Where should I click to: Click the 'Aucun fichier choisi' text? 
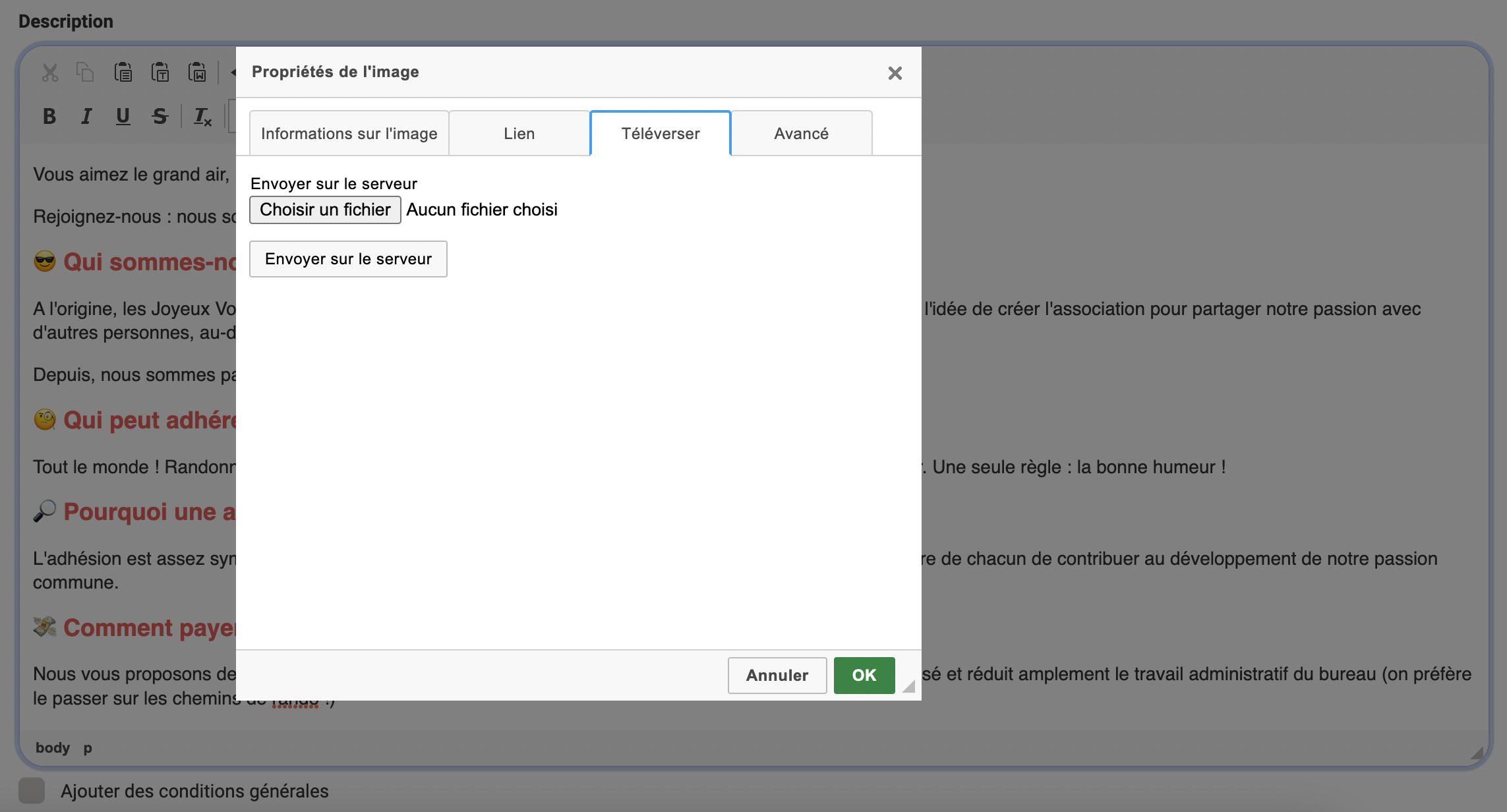point(482,210)
